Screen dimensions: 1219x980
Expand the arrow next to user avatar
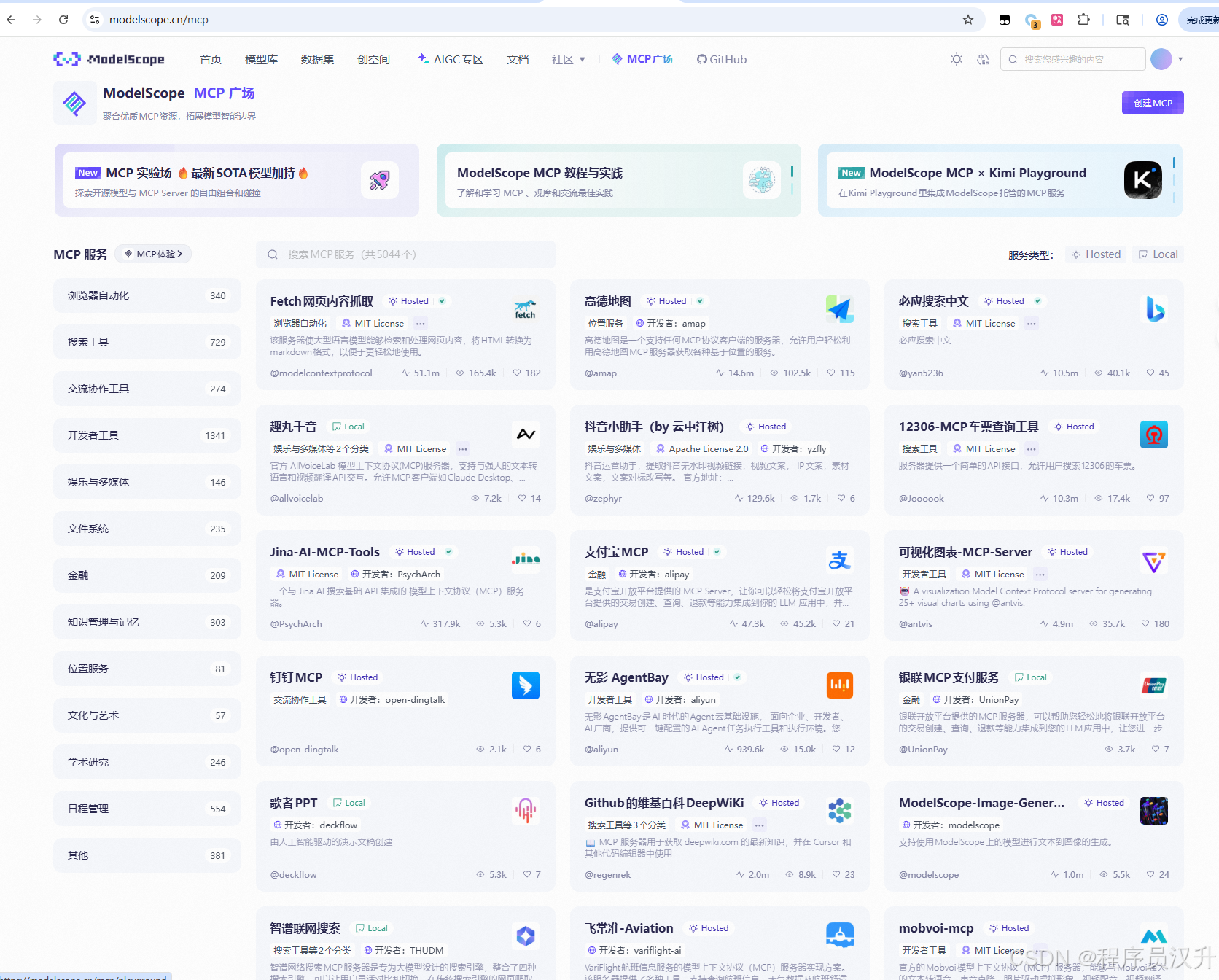click(x=1180, y=59)
